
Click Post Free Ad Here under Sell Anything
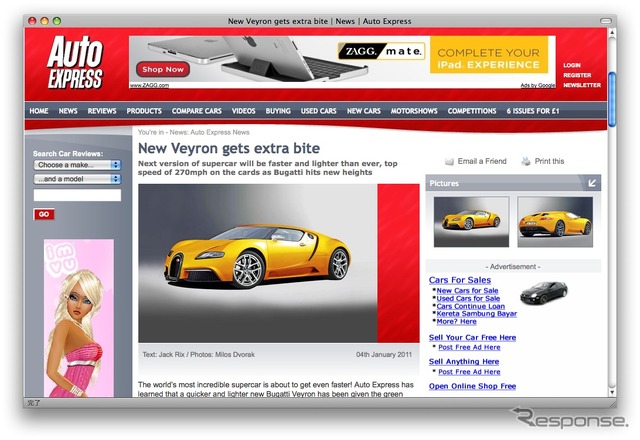[469, 372]
